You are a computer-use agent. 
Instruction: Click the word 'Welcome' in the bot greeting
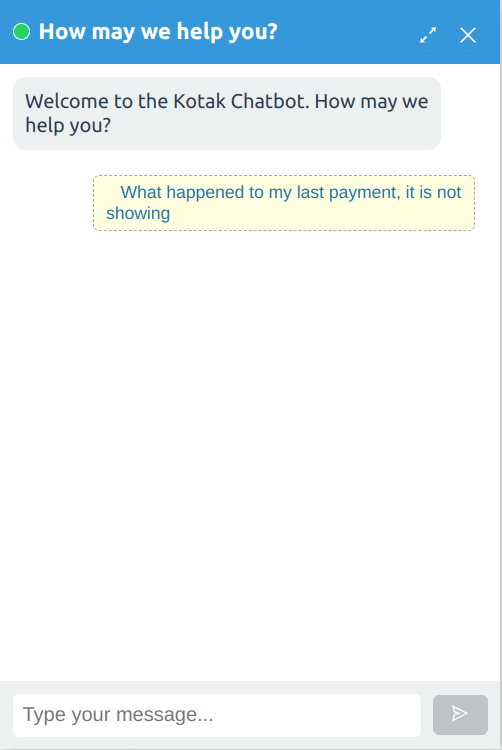coord(67,101)
